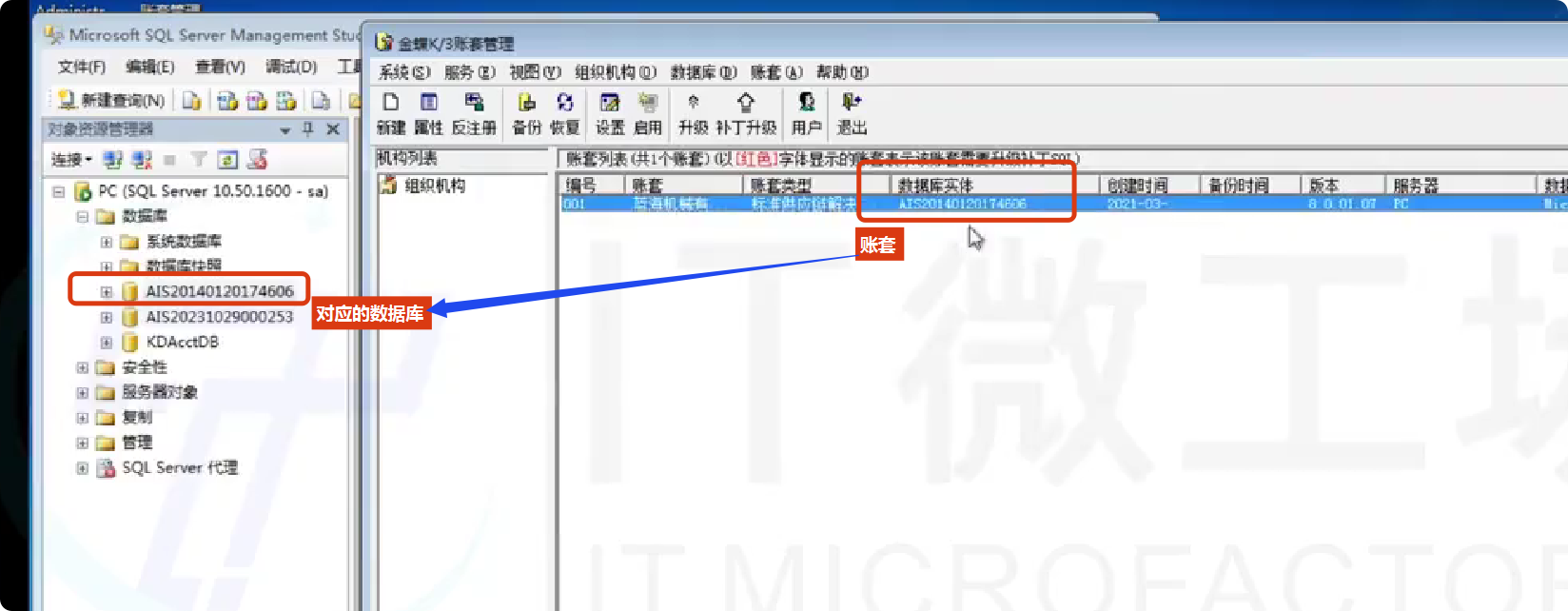The height and width of the screenshot is (611, 1568).
Task: Click the AIS20140120174606 cell in account list
Action: click(962, 204)
